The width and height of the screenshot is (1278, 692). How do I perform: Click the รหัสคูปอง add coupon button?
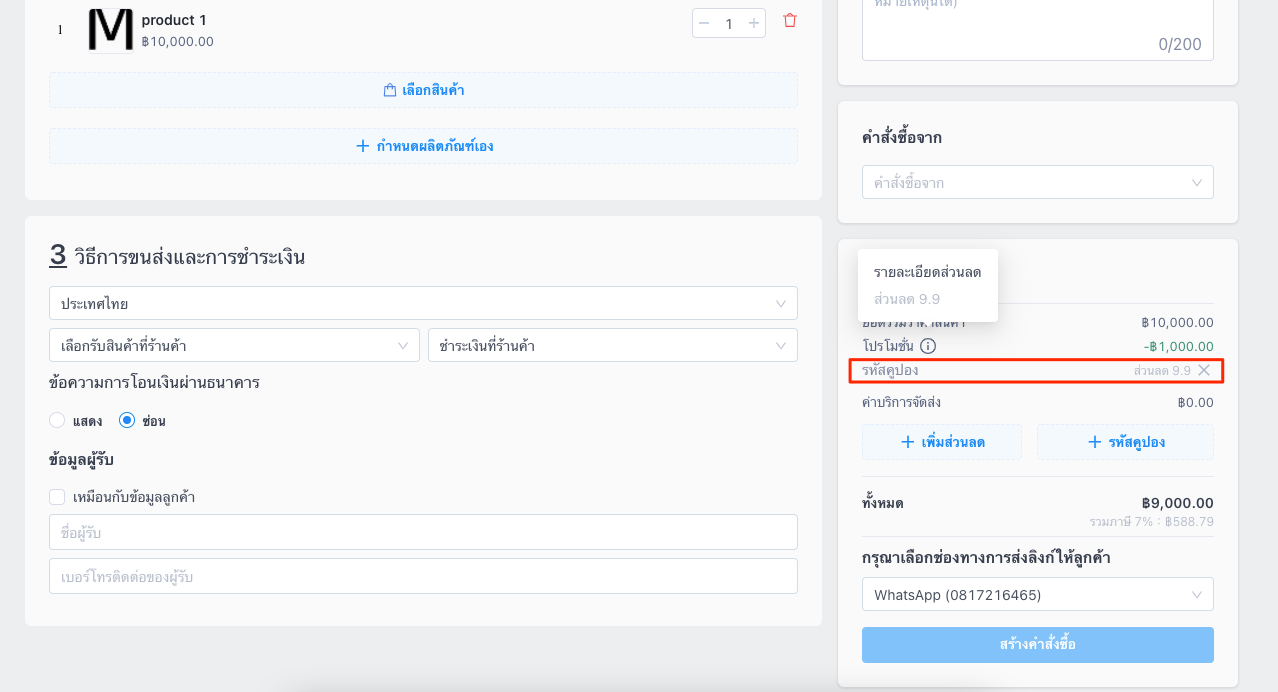[1125, 442]
